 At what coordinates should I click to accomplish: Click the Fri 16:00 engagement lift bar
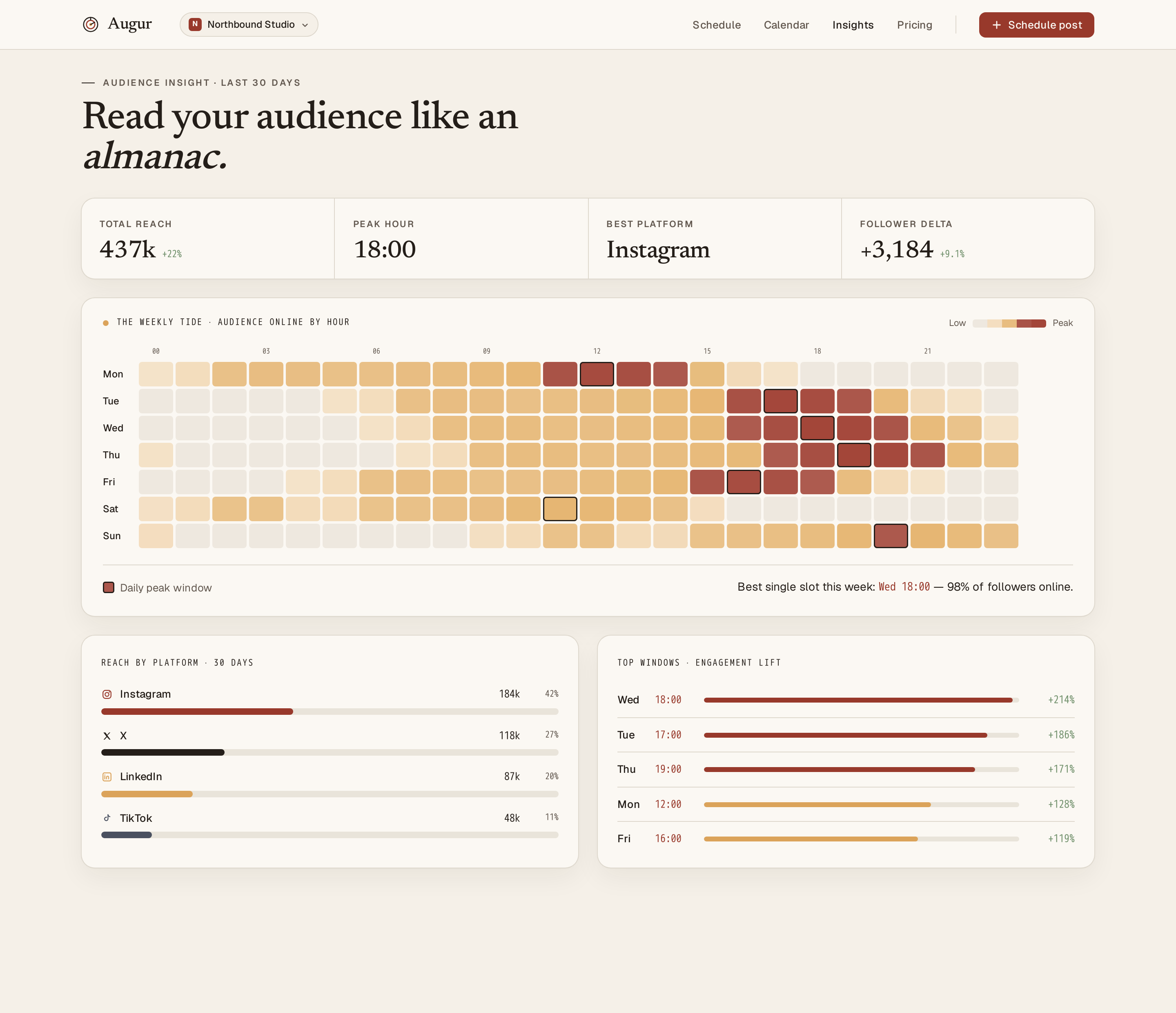pos(861,839)
